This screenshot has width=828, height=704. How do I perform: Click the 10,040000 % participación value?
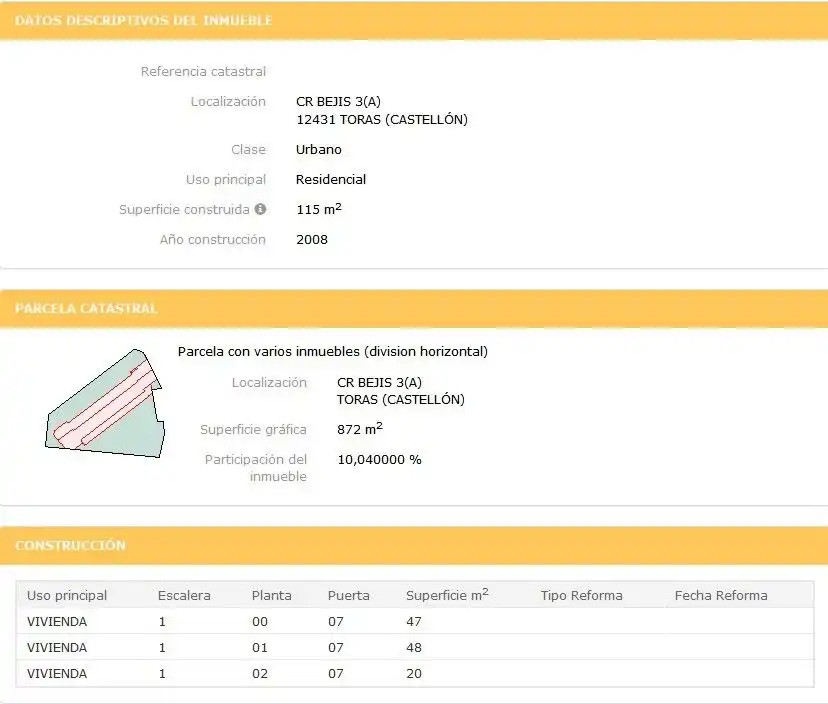click(379, 459)
